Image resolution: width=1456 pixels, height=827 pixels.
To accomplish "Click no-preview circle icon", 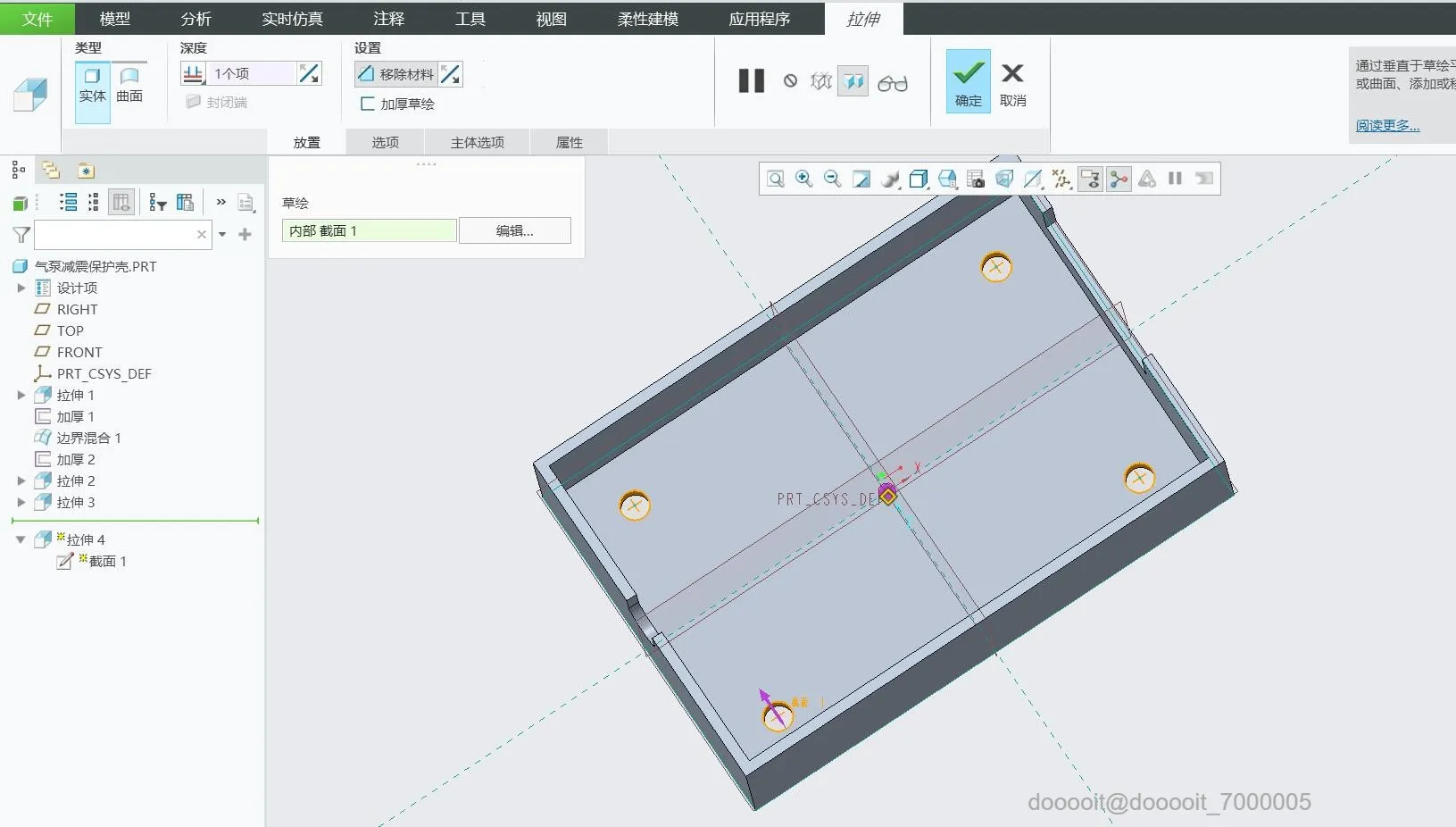I will pyautogui.click(x=790, y=81).
